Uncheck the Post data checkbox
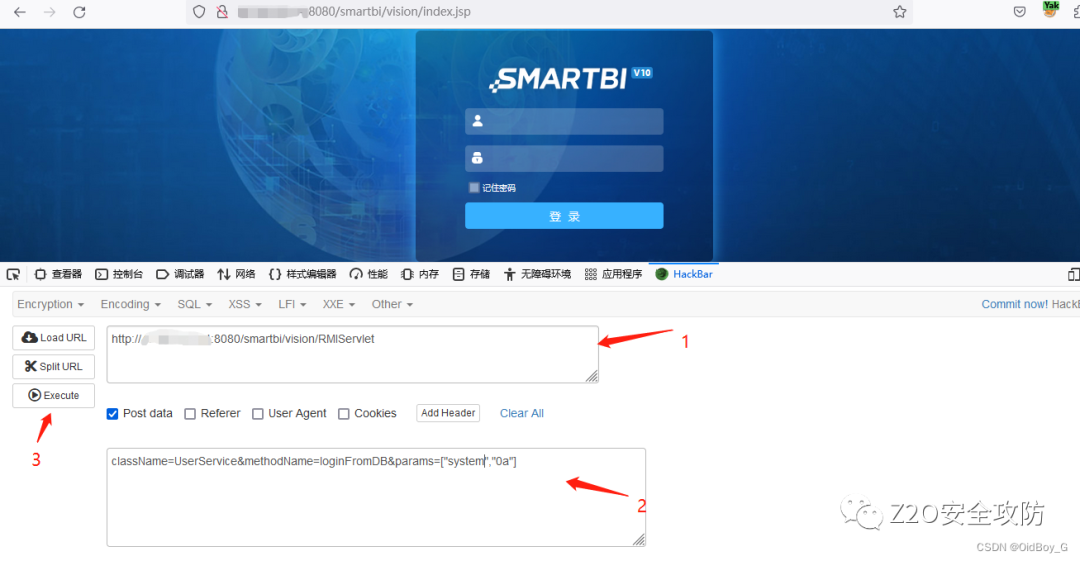The width and height of the screenshot is (1080, 561). coord(112,414)
